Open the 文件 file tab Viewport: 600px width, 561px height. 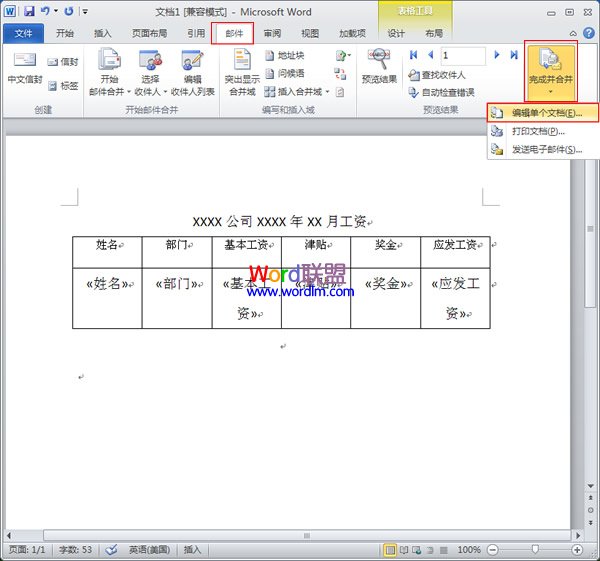pos(23,33)
